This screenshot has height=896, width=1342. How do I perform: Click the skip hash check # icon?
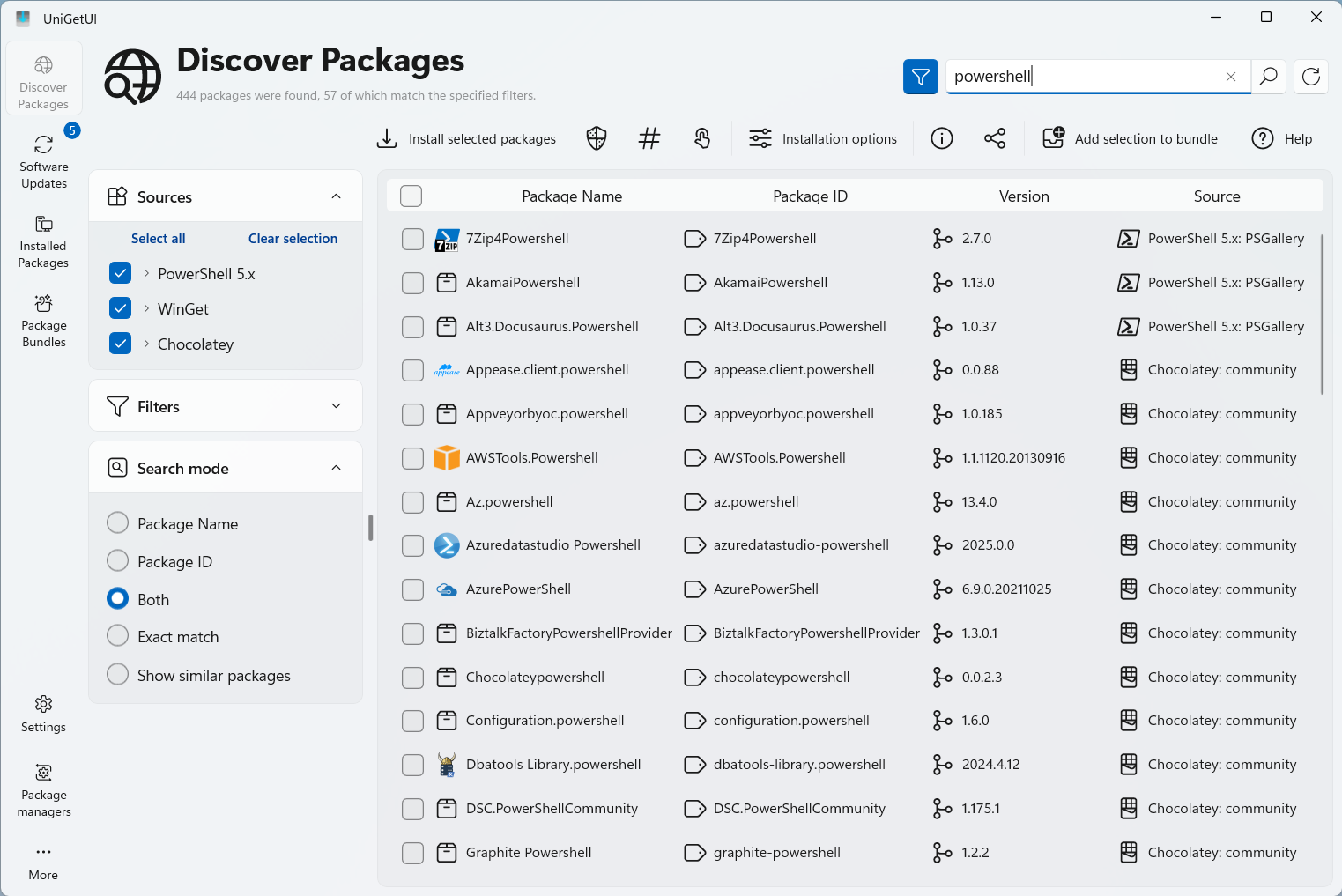(649, 138)
